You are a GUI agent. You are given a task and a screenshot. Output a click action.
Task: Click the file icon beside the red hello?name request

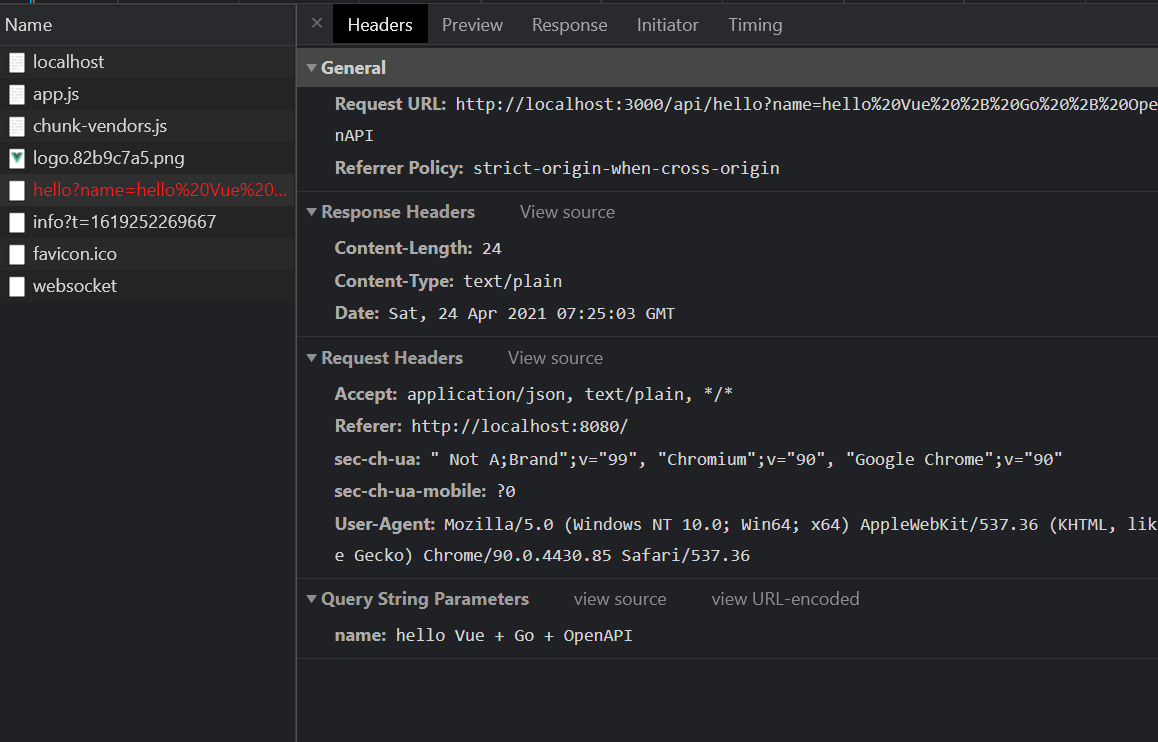(x=17, y=190)
